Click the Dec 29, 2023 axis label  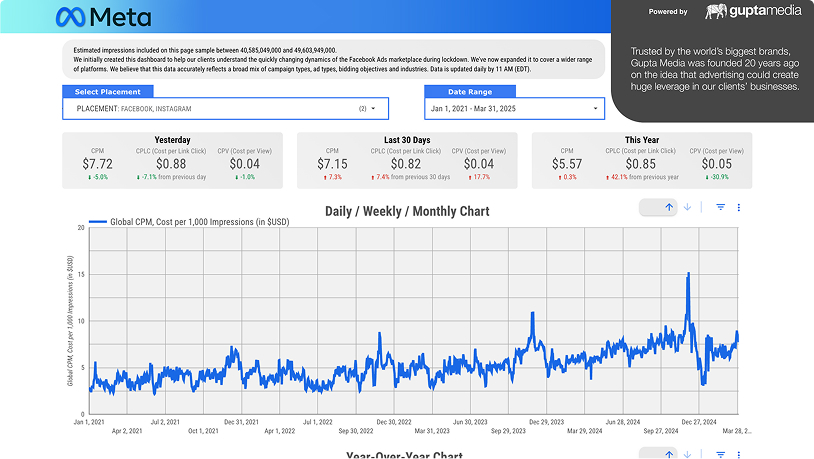pos(546,422)
